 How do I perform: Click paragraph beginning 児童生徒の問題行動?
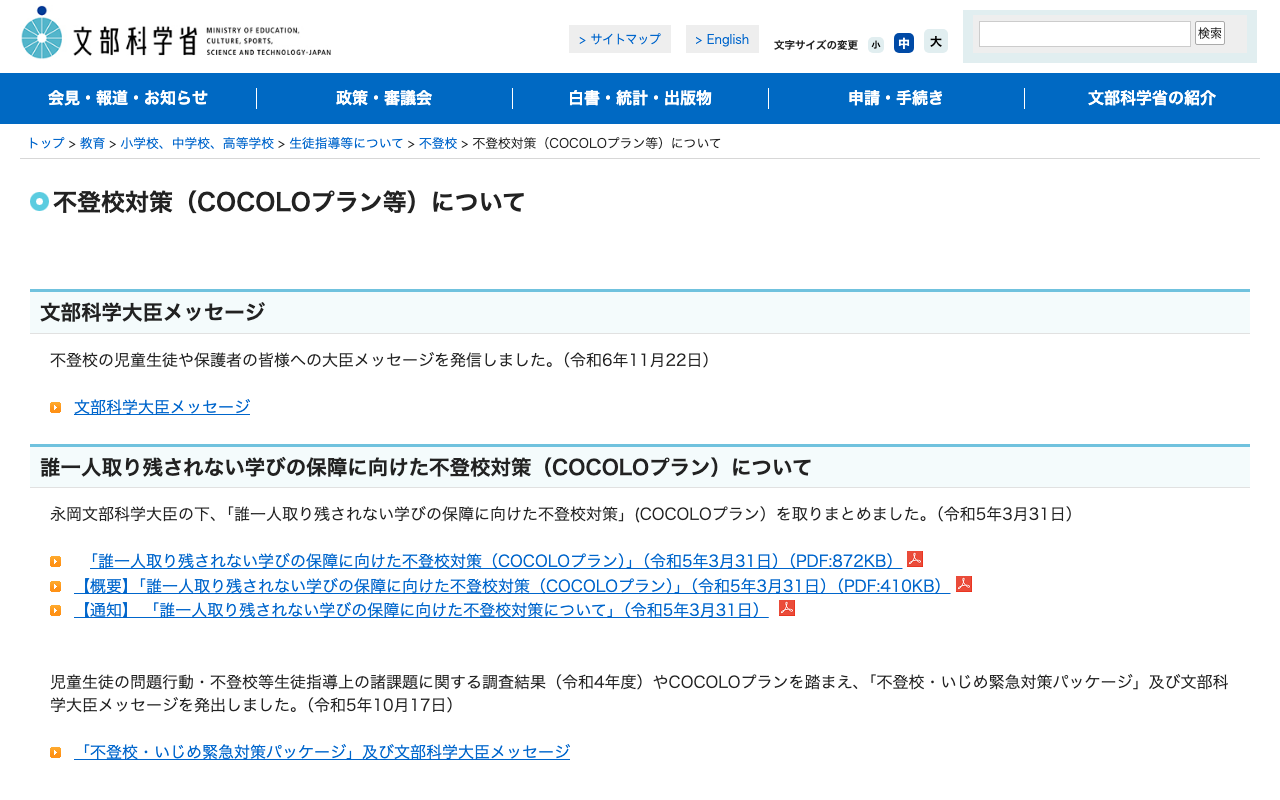click(640, 693)
